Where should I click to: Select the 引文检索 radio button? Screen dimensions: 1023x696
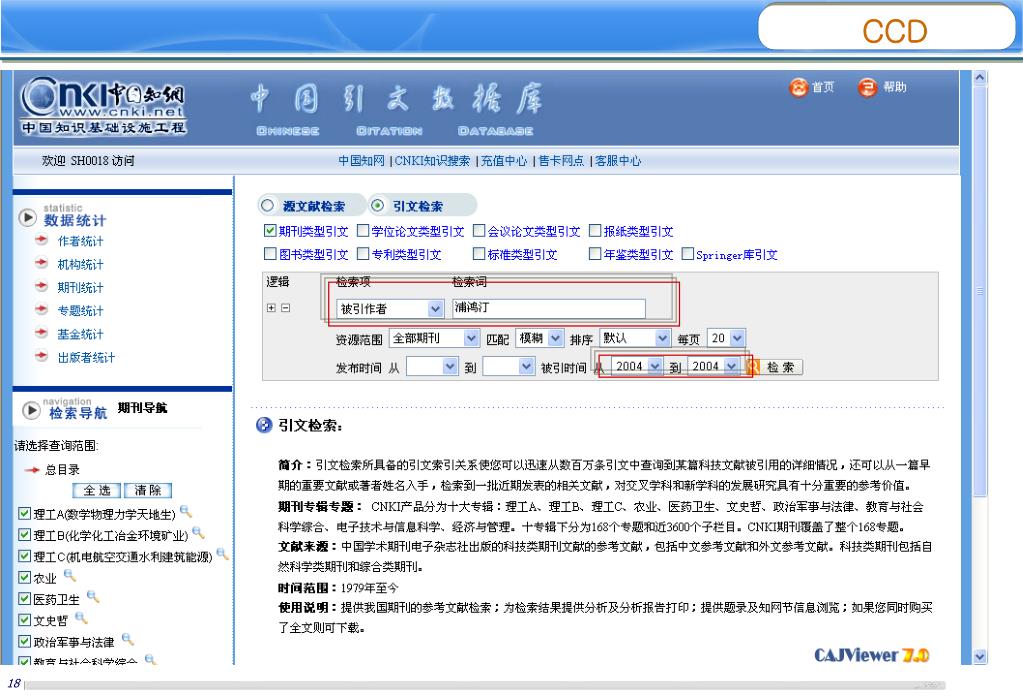[x=377, y=205]
